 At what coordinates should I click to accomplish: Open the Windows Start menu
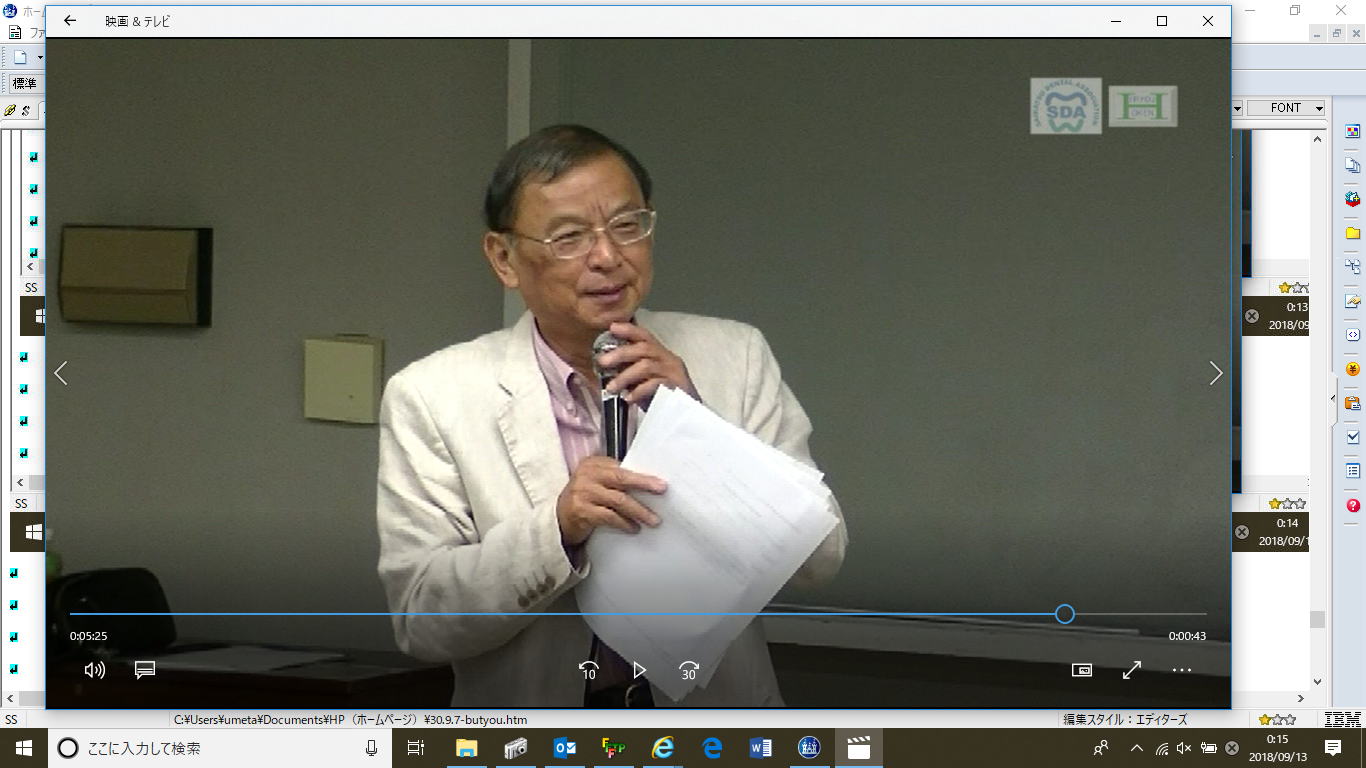click(x=23, y=748)
